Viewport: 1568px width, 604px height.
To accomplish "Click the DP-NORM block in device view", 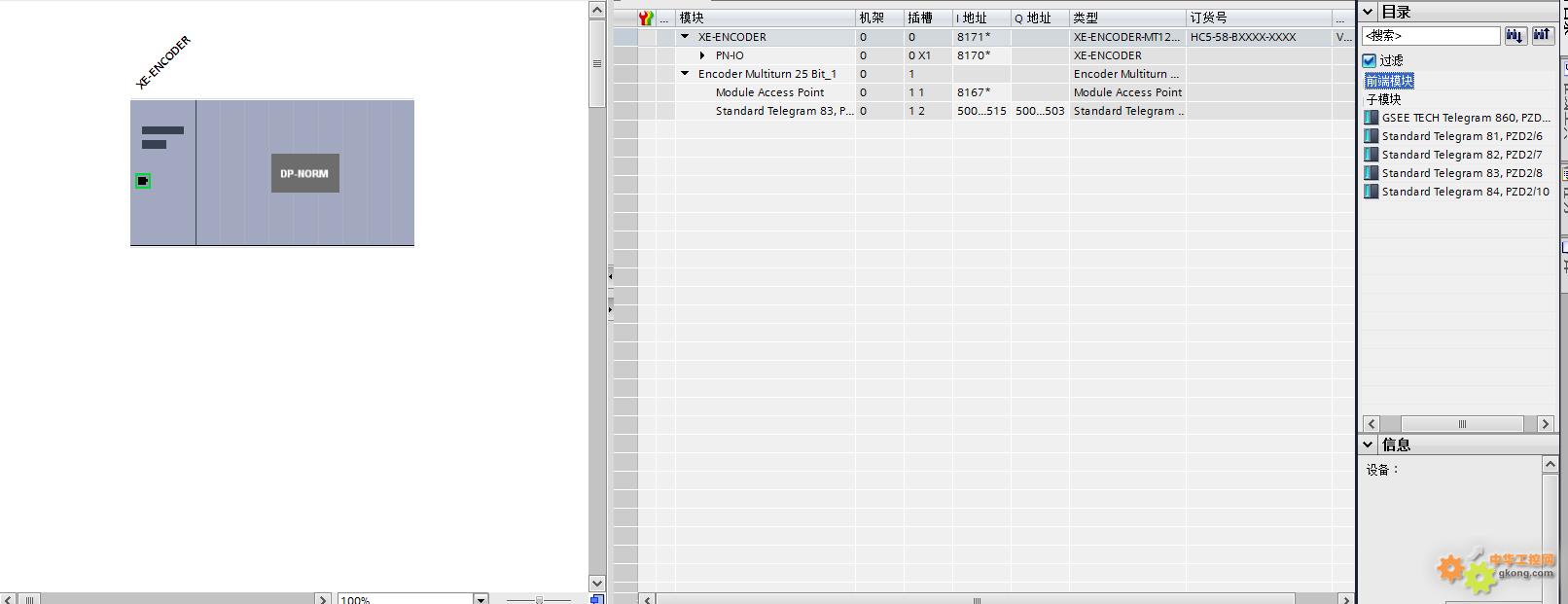I will tap(304, 173).
